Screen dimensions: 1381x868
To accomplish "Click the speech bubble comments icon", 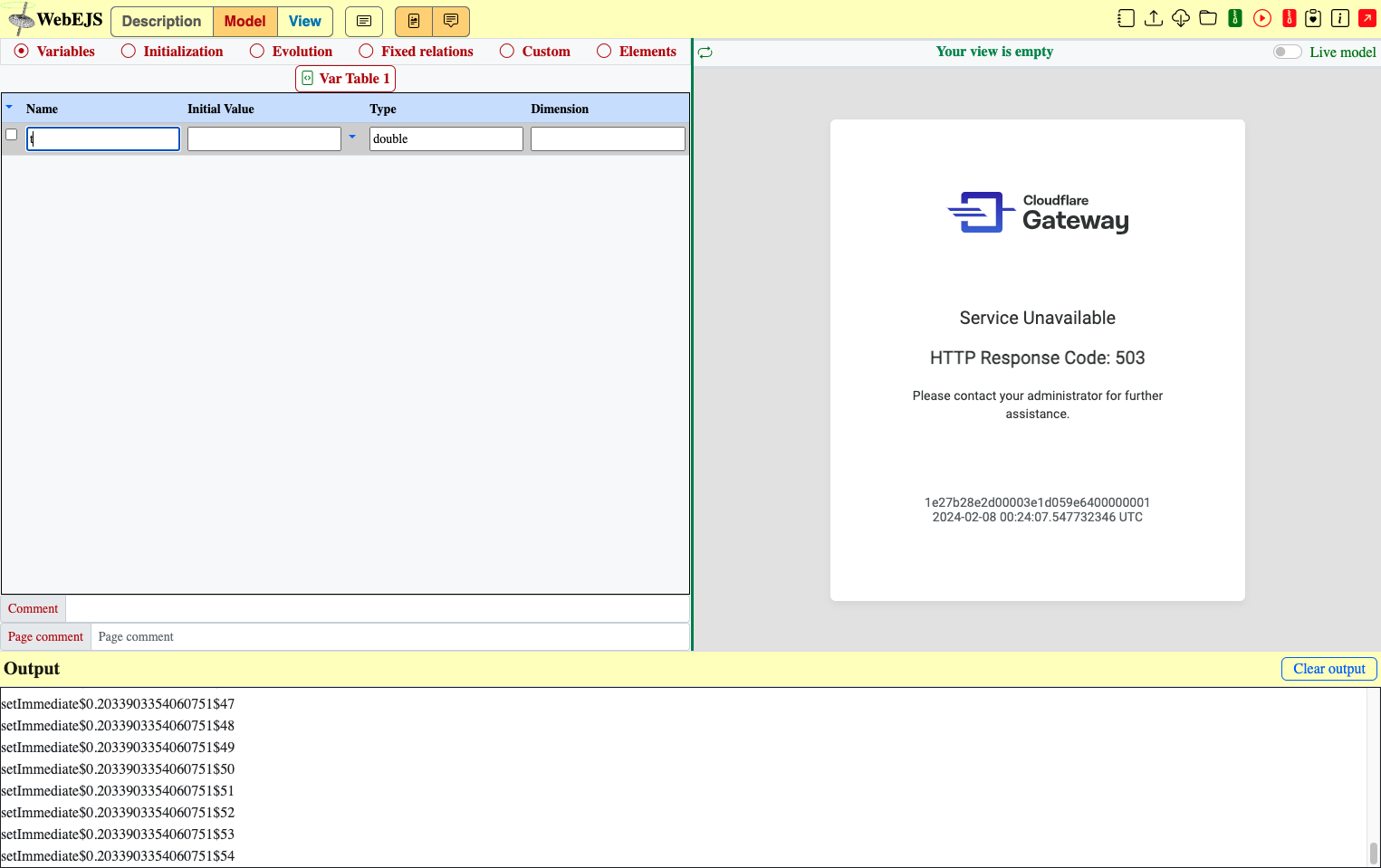I will 451,21.
